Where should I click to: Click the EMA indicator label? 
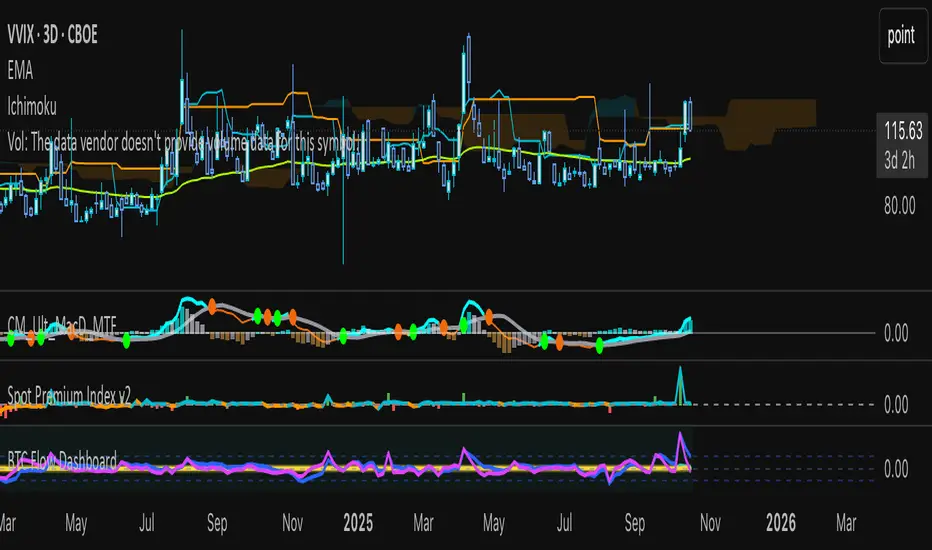coord(23,72)
